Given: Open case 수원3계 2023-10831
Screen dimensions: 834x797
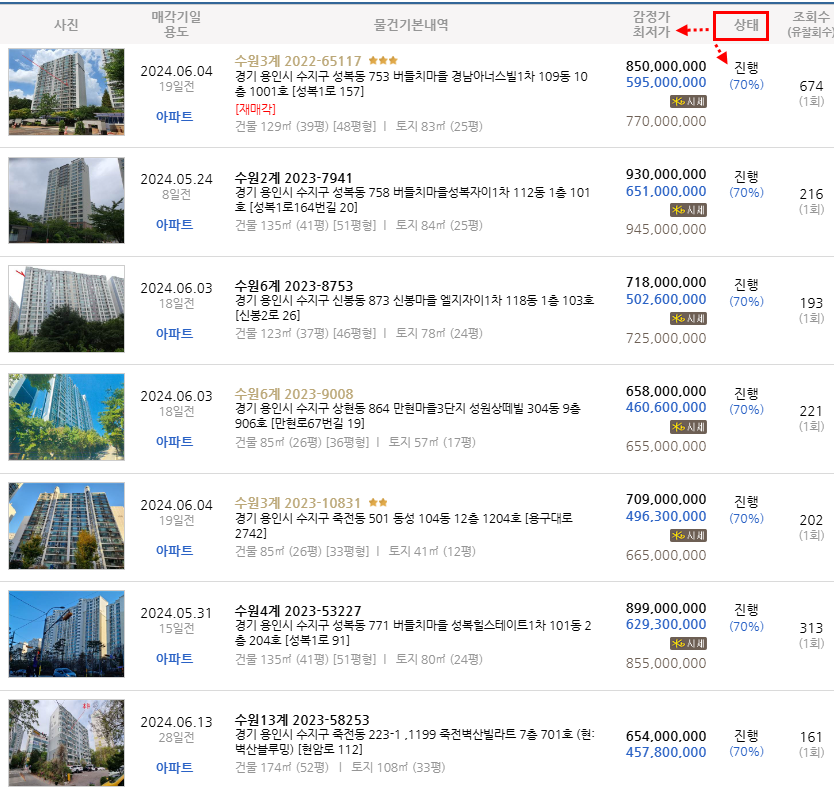Looking at the screenshot, I should pos(298,503).
